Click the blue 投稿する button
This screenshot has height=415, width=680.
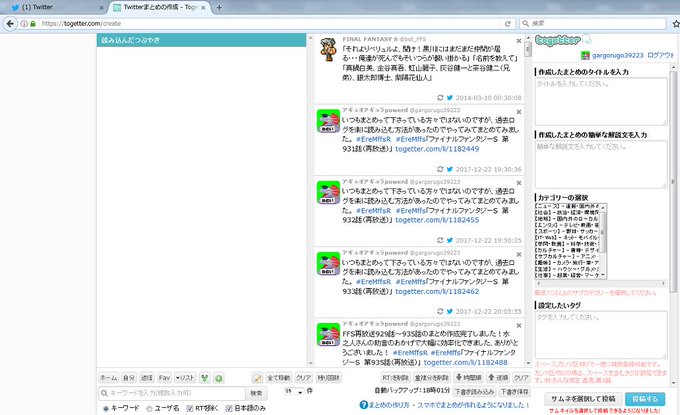coord(644,399)
